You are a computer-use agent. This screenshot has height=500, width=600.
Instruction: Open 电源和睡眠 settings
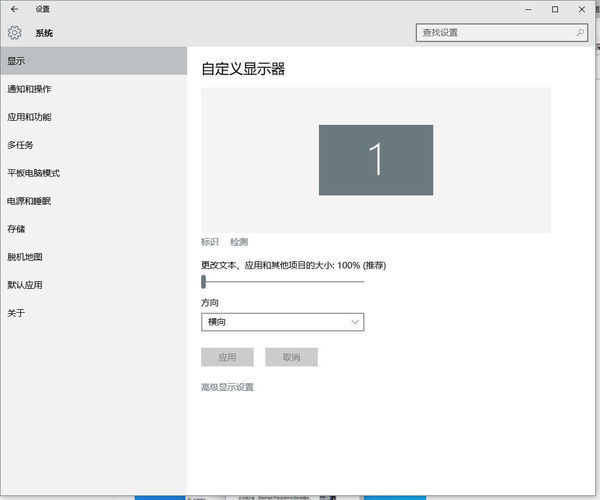(29, 201)
